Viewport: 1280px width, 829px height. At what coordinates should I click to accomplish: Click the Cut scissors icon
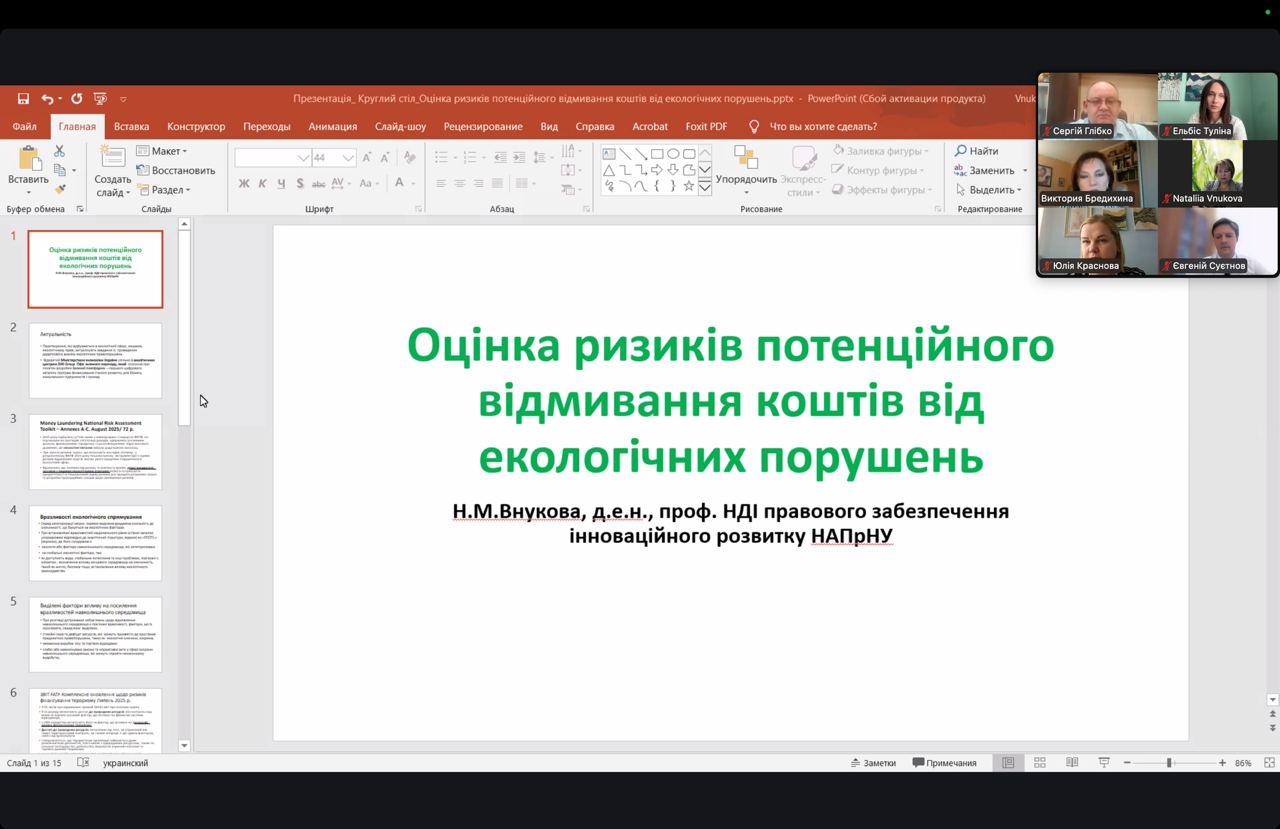(x=59, y=151)
